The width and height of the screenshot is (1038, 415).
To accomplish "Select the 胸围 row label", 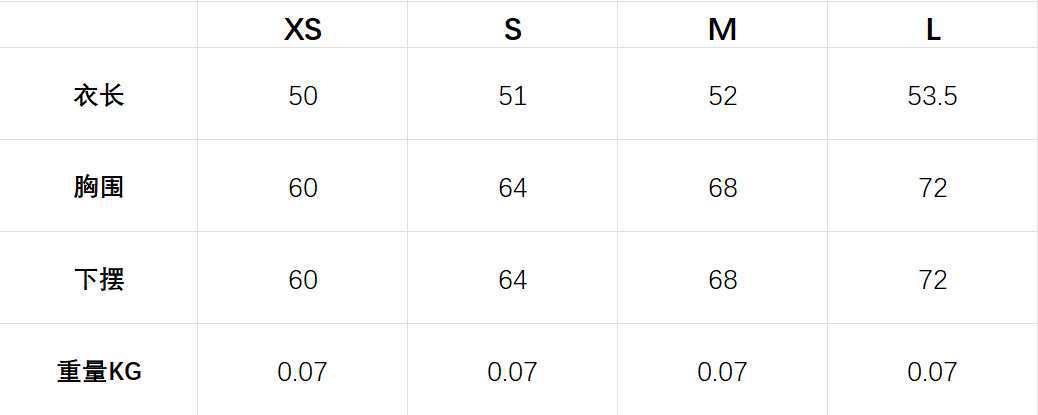I will (x=99, y=187).
